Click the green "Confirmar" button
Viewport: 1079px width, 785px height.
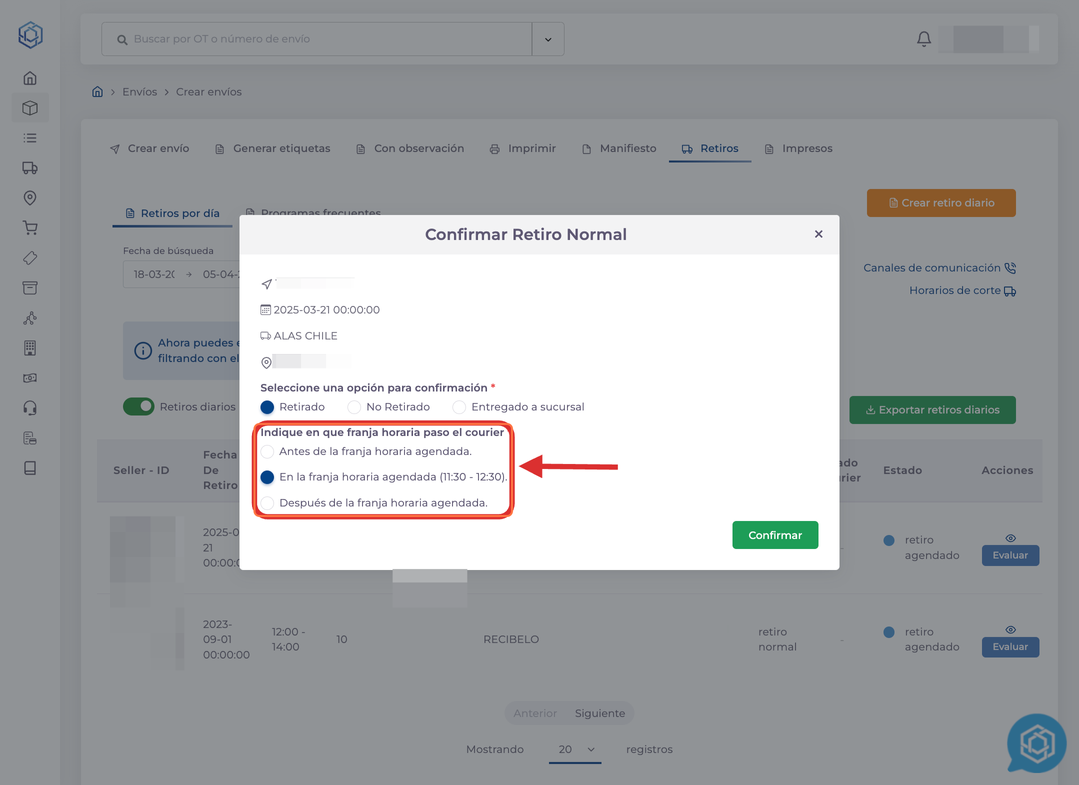tap(775, 535)
